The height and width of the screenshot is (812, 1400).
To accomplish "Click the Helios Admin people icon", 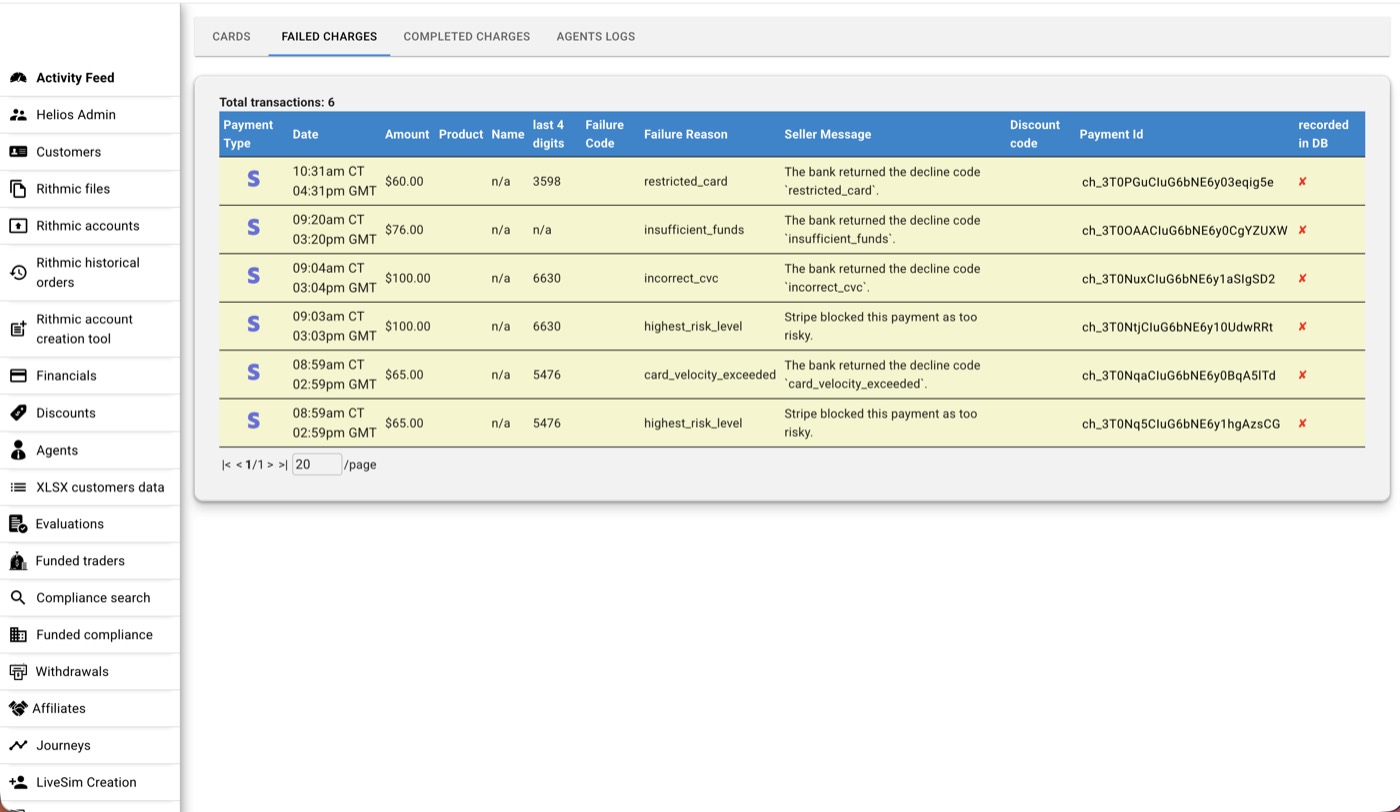I will (18, 115).
